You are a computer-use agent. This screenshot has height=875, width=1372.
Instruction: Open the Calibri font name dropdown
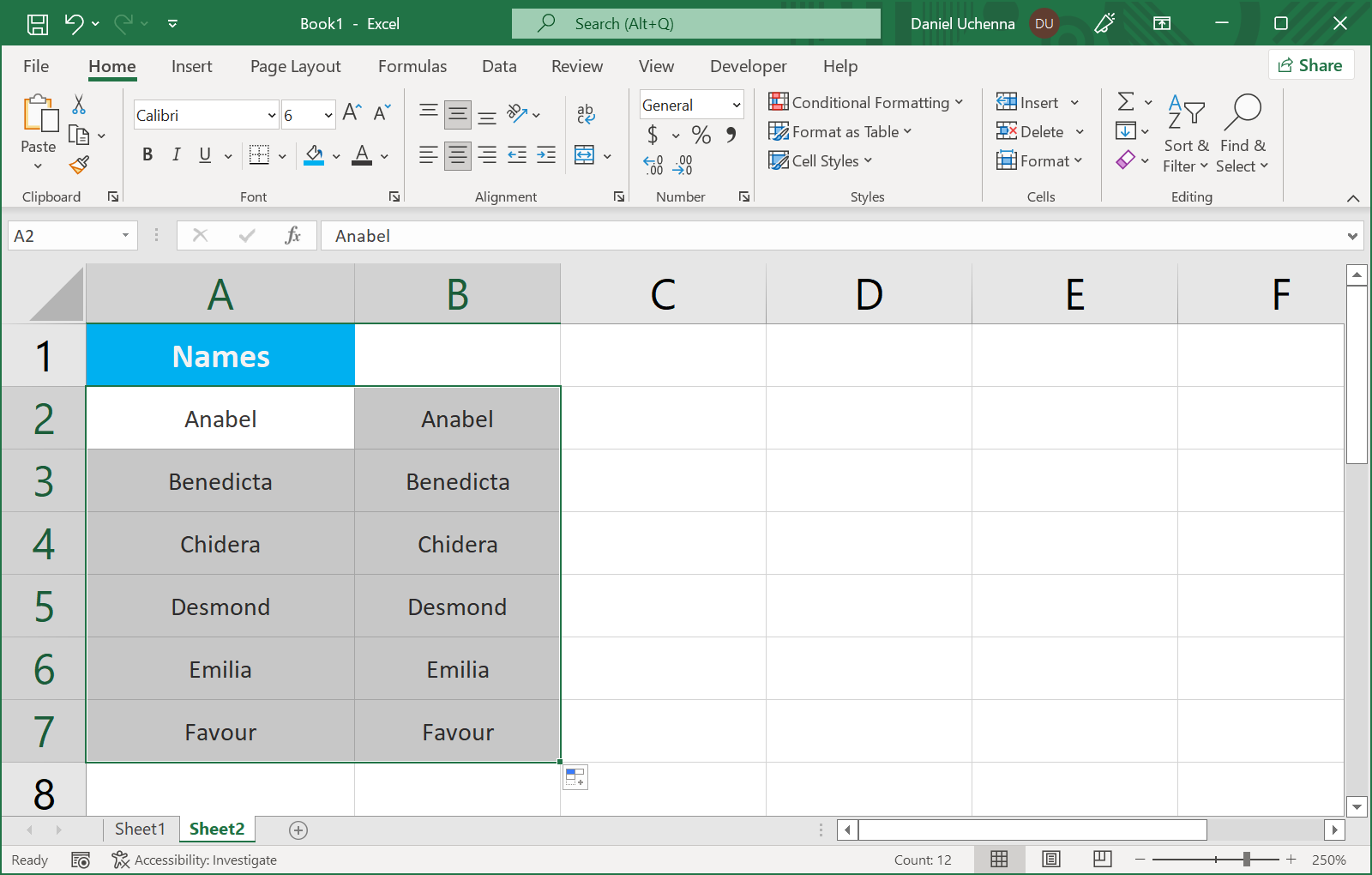(x=272, y=115)
